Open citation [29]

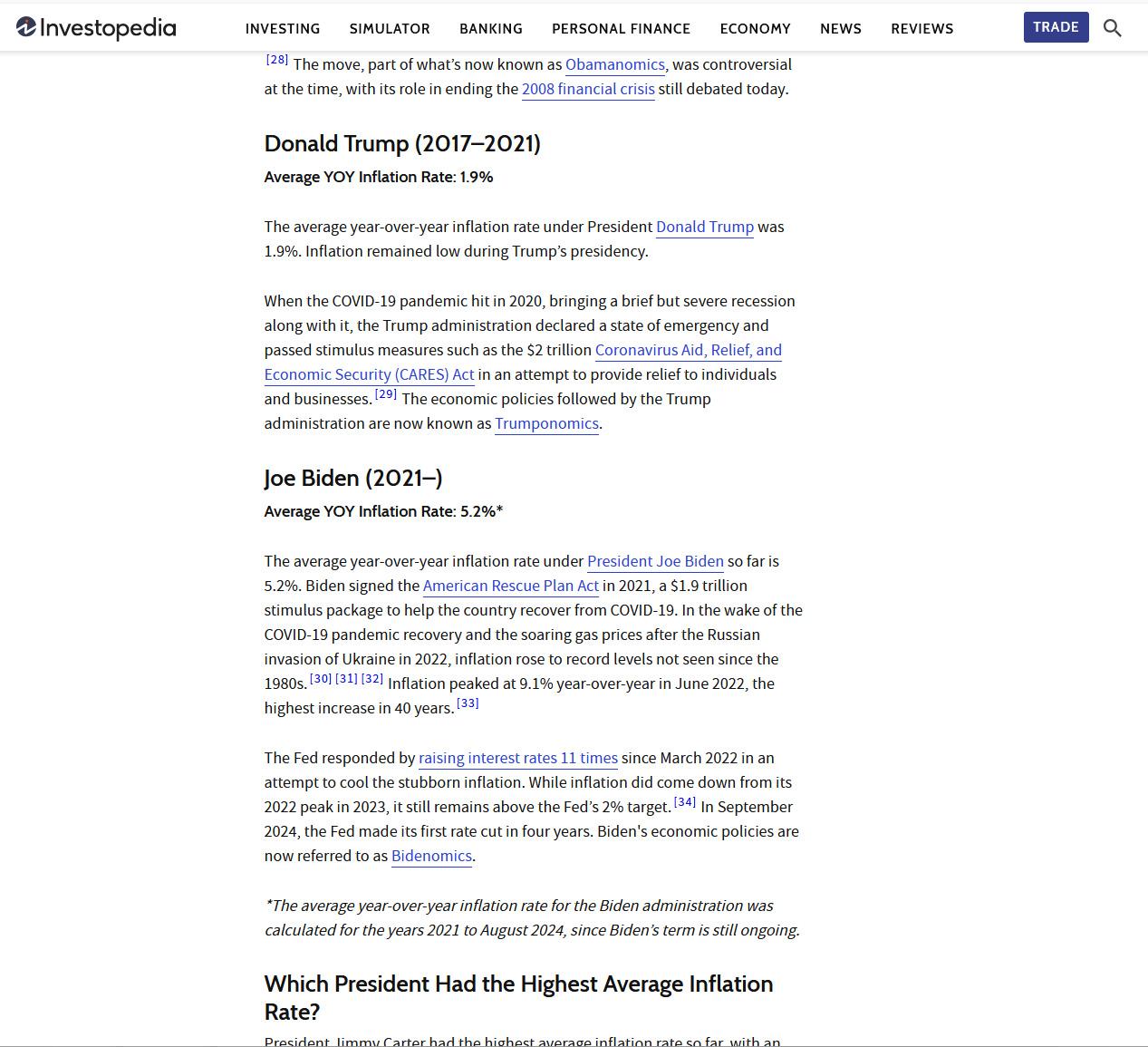[386, 394]
